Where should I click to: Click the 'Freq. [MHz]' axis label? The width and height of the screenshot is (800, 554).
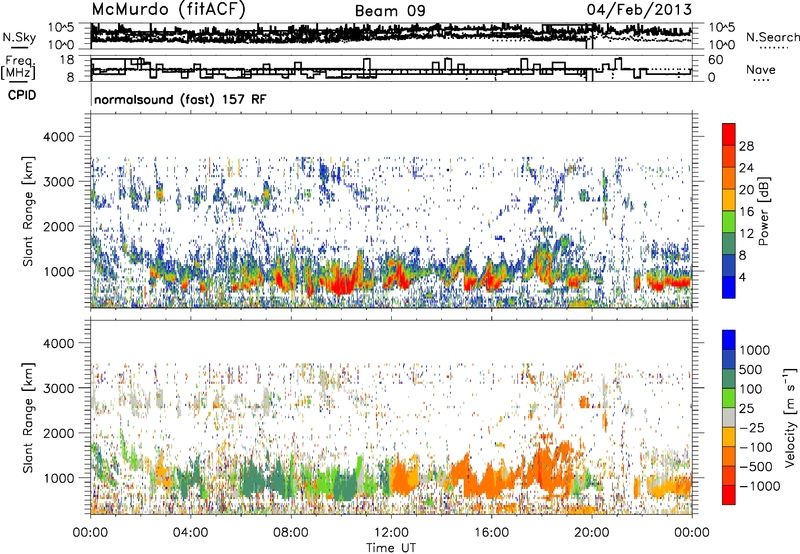20,69
